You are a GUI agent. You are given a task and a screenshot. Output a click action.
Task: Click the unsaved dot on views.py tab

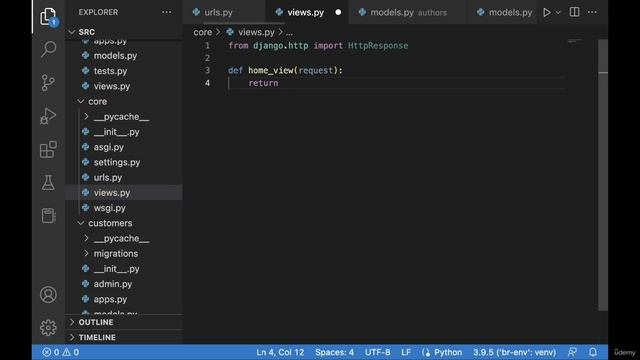coord(338,12)
